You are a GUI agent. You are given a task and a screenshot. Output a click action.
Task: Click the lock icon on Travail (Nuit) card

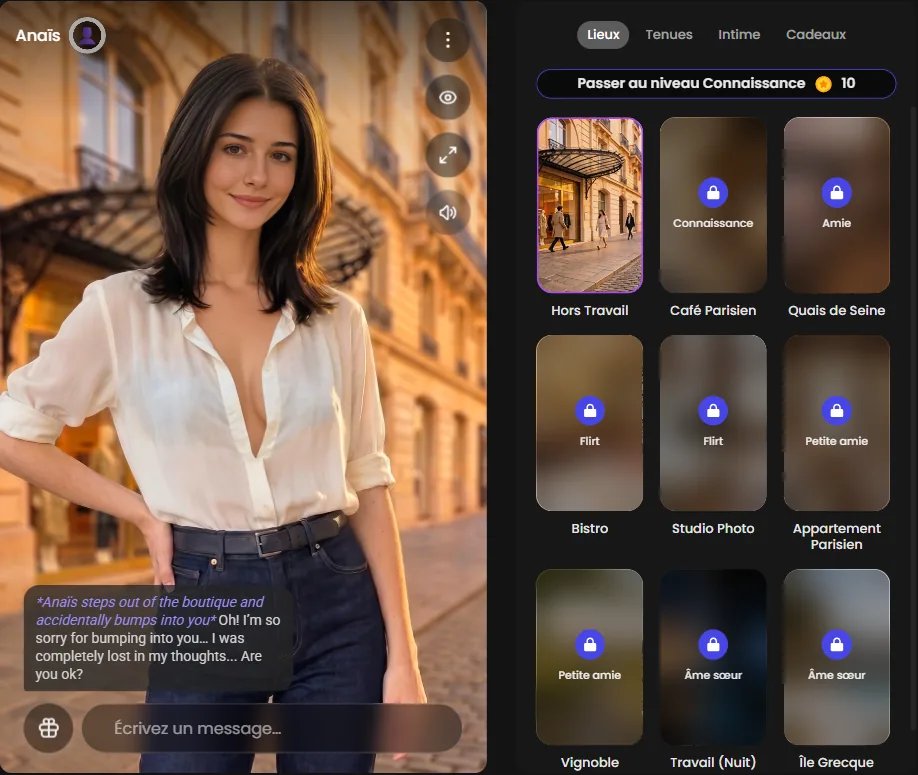click(x=713, y=644)
